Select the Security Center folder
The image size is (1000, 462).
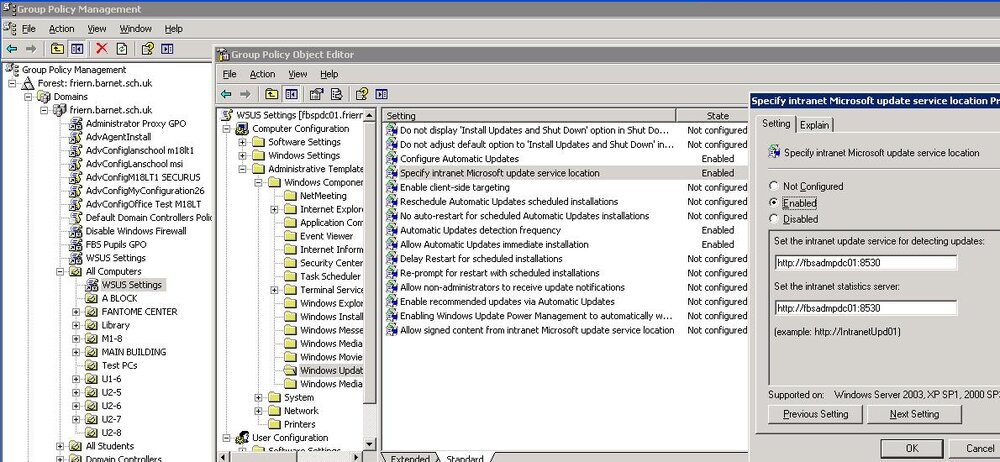331,263
